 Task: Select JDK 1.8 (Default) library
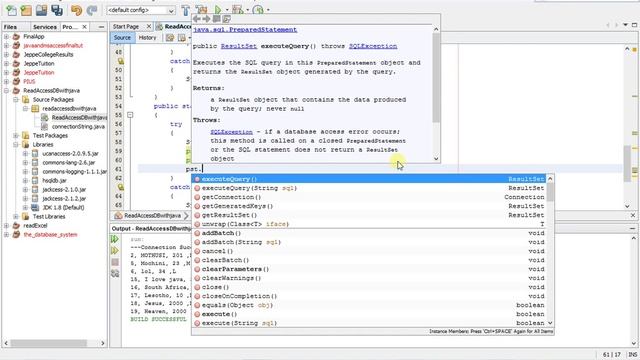[63, 207]
